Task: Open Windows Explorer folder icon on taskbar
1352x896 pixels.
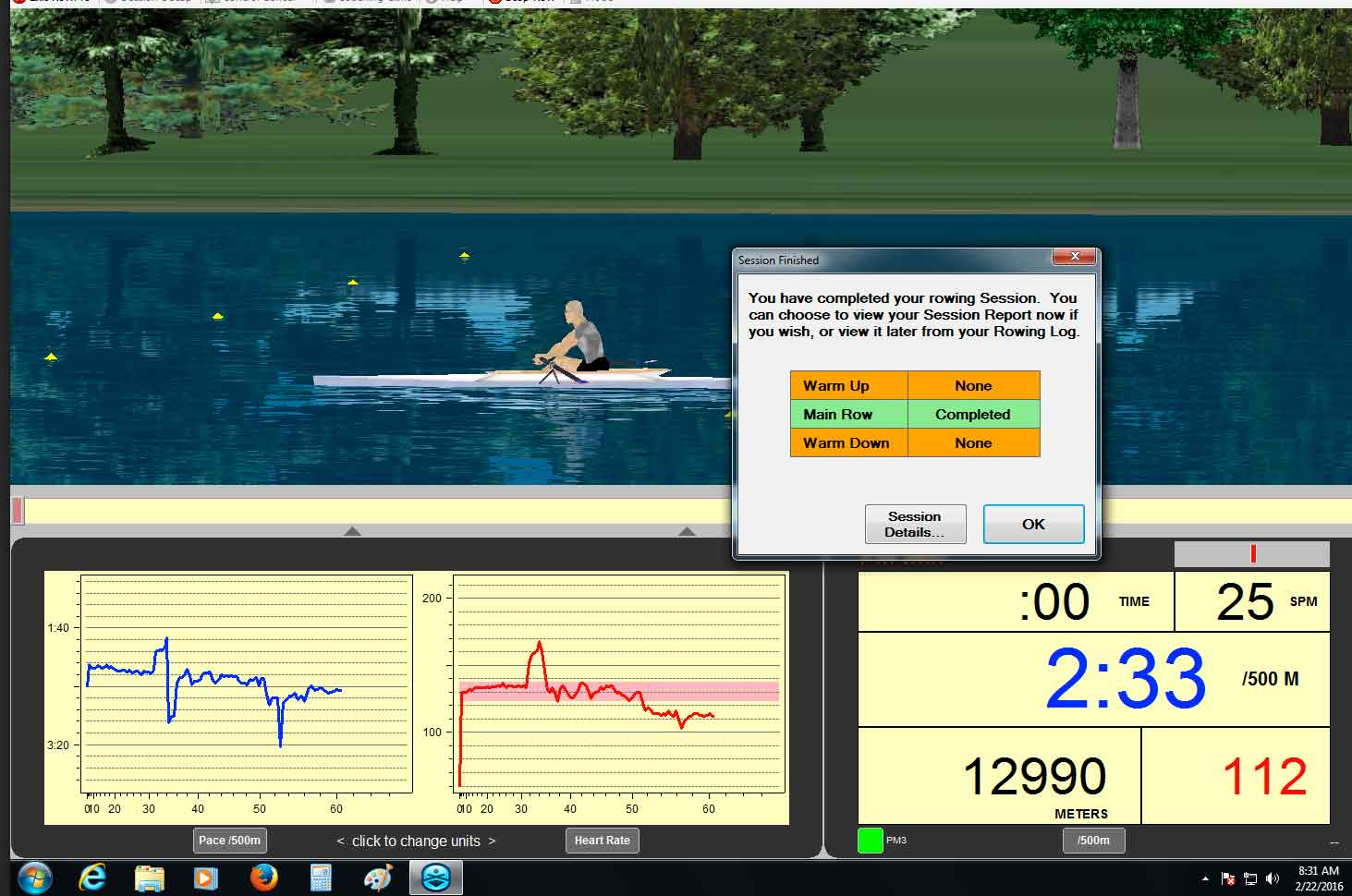Action: 149,877
